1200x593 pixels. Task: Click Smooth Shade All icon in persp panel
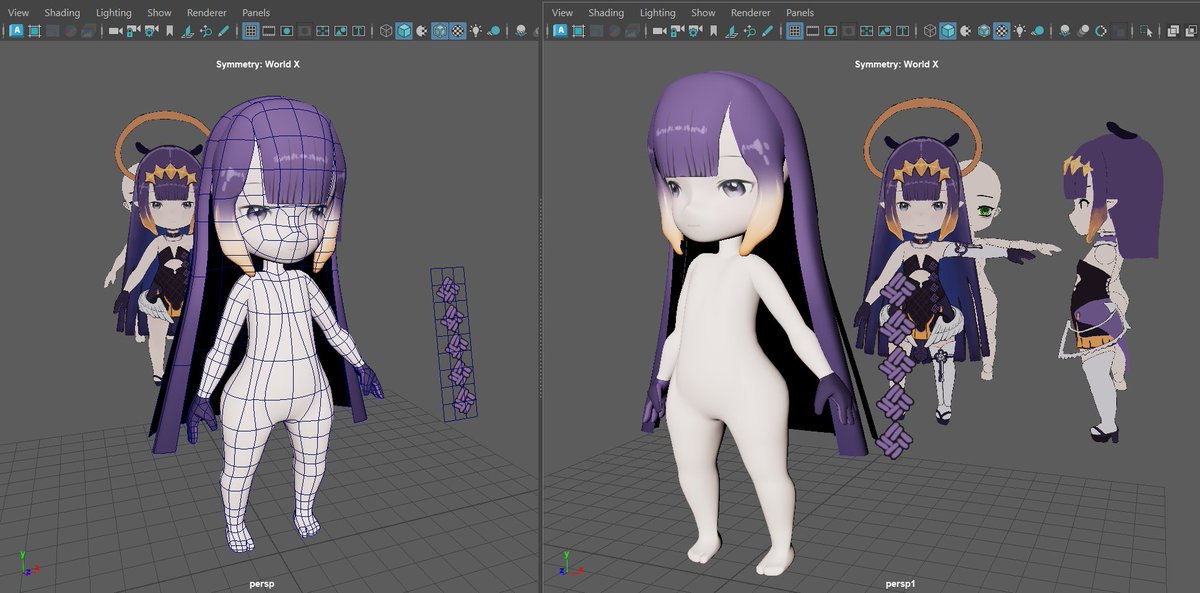404,31
